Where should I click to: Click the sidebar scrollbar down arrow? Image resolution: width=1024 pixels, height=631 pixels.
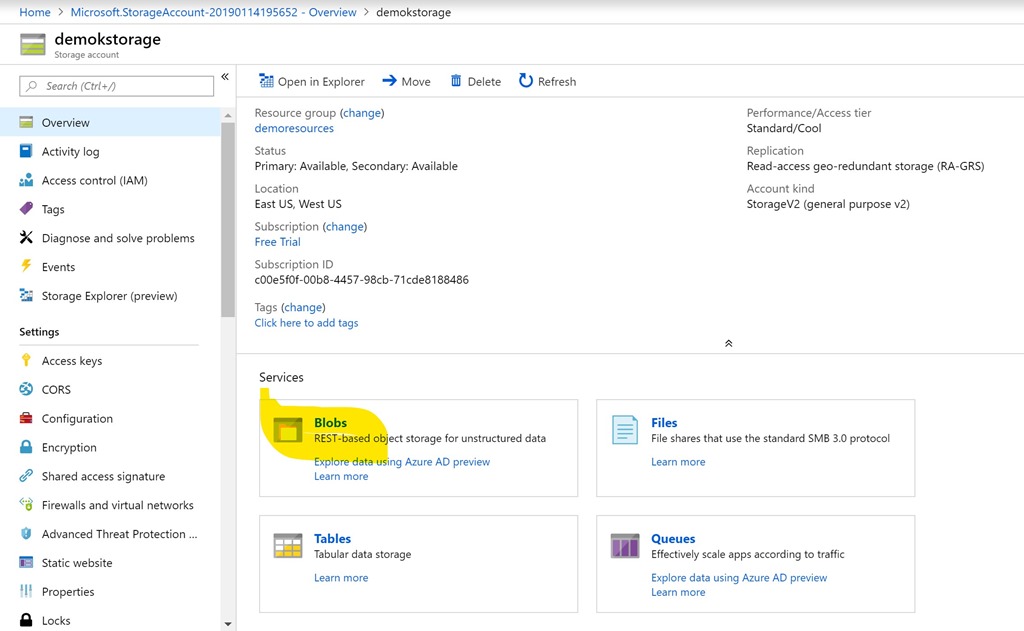227,624
